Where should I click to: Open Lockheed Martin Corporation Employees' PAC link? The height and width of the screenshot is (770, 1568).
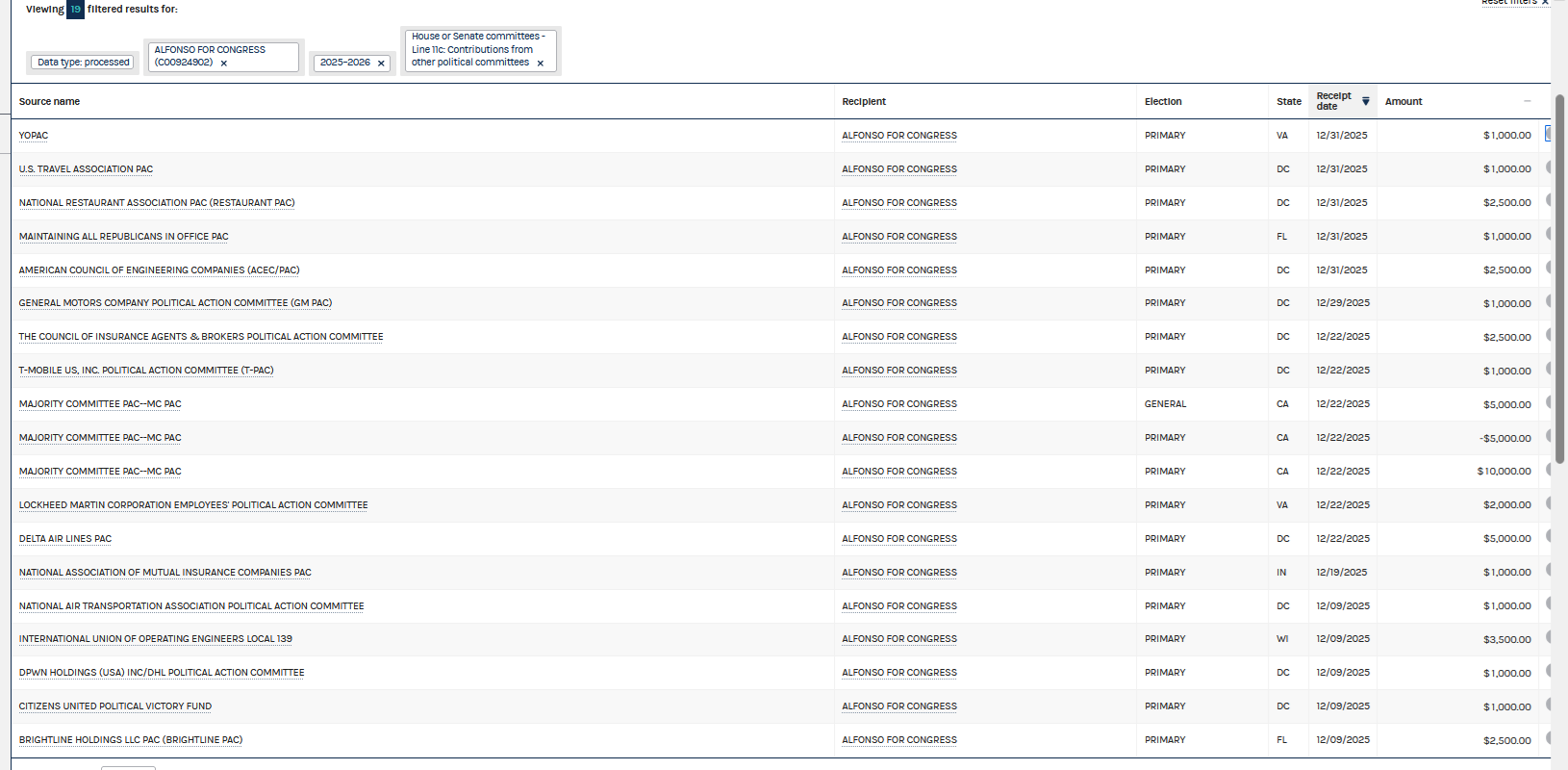(193, 505)
